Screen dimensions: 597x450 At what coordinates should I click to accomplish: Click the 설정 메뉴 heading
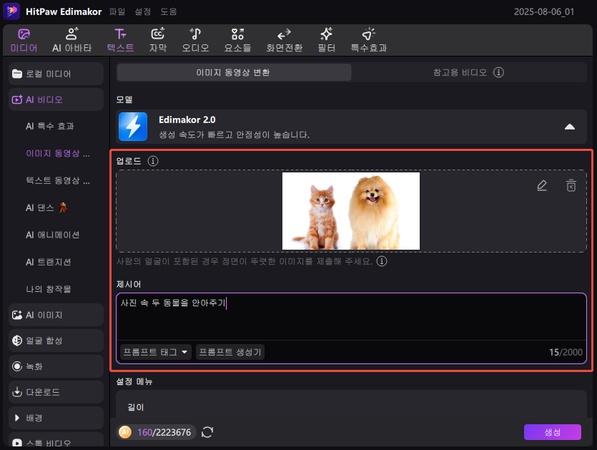tap(134, 381)
